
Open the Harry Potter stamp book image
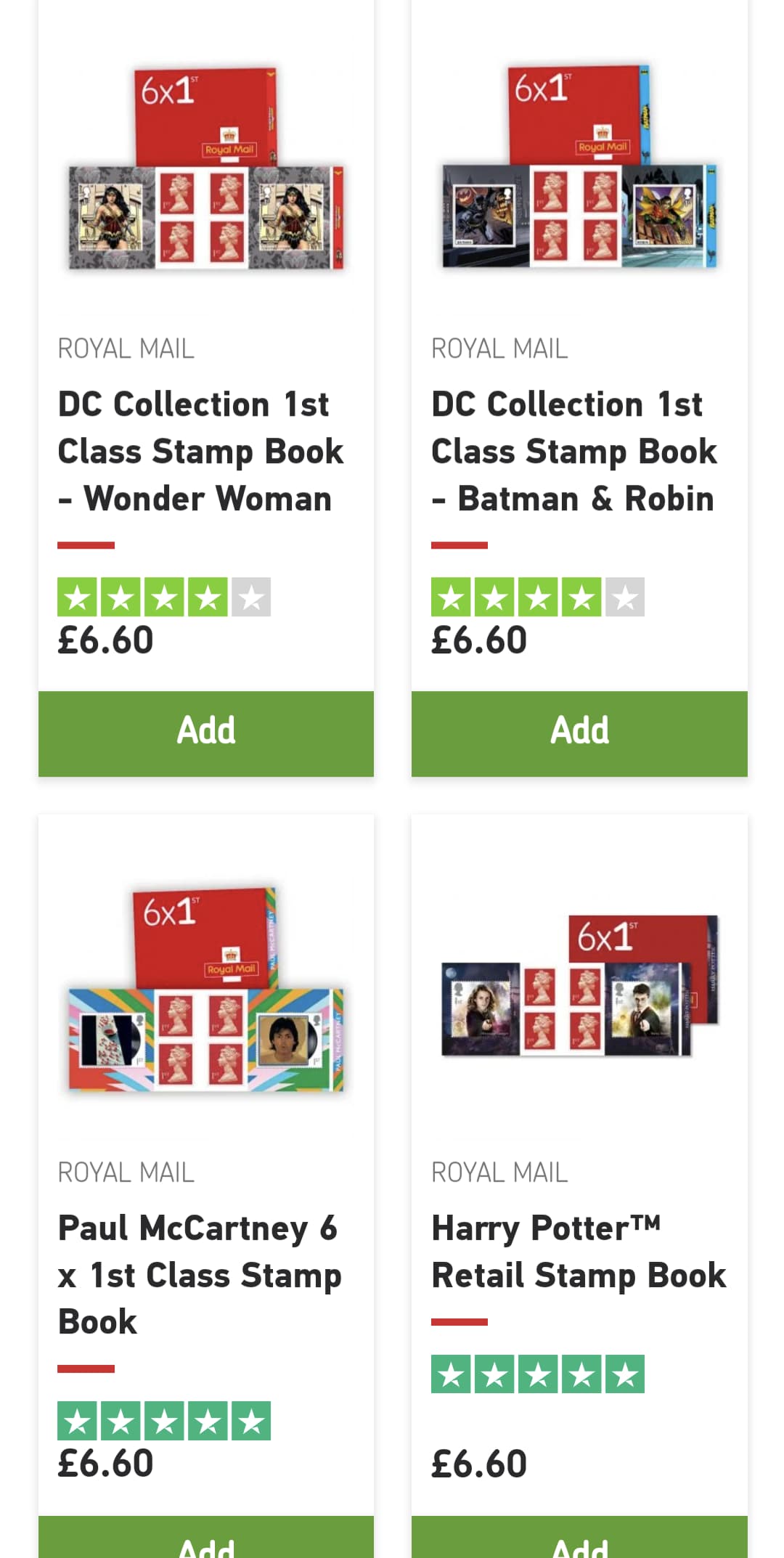click(x=579, y=985)
